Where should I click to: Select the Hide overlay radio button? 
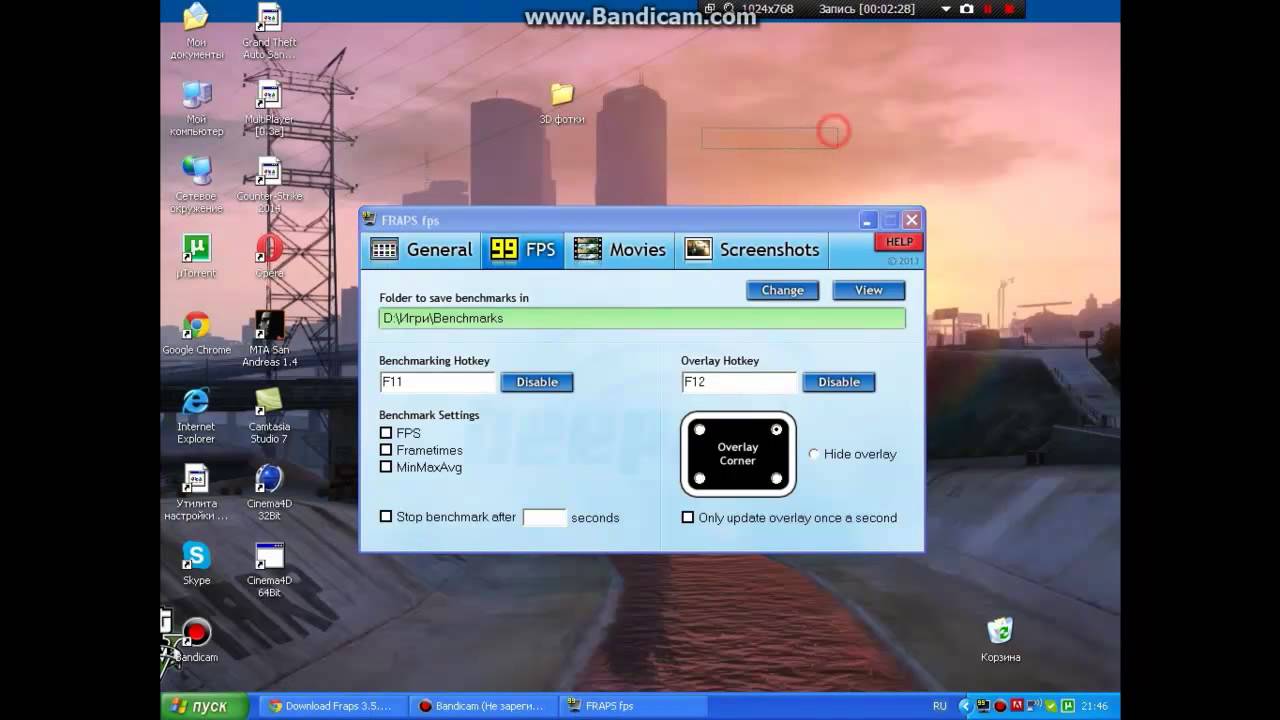click(814, 454)
